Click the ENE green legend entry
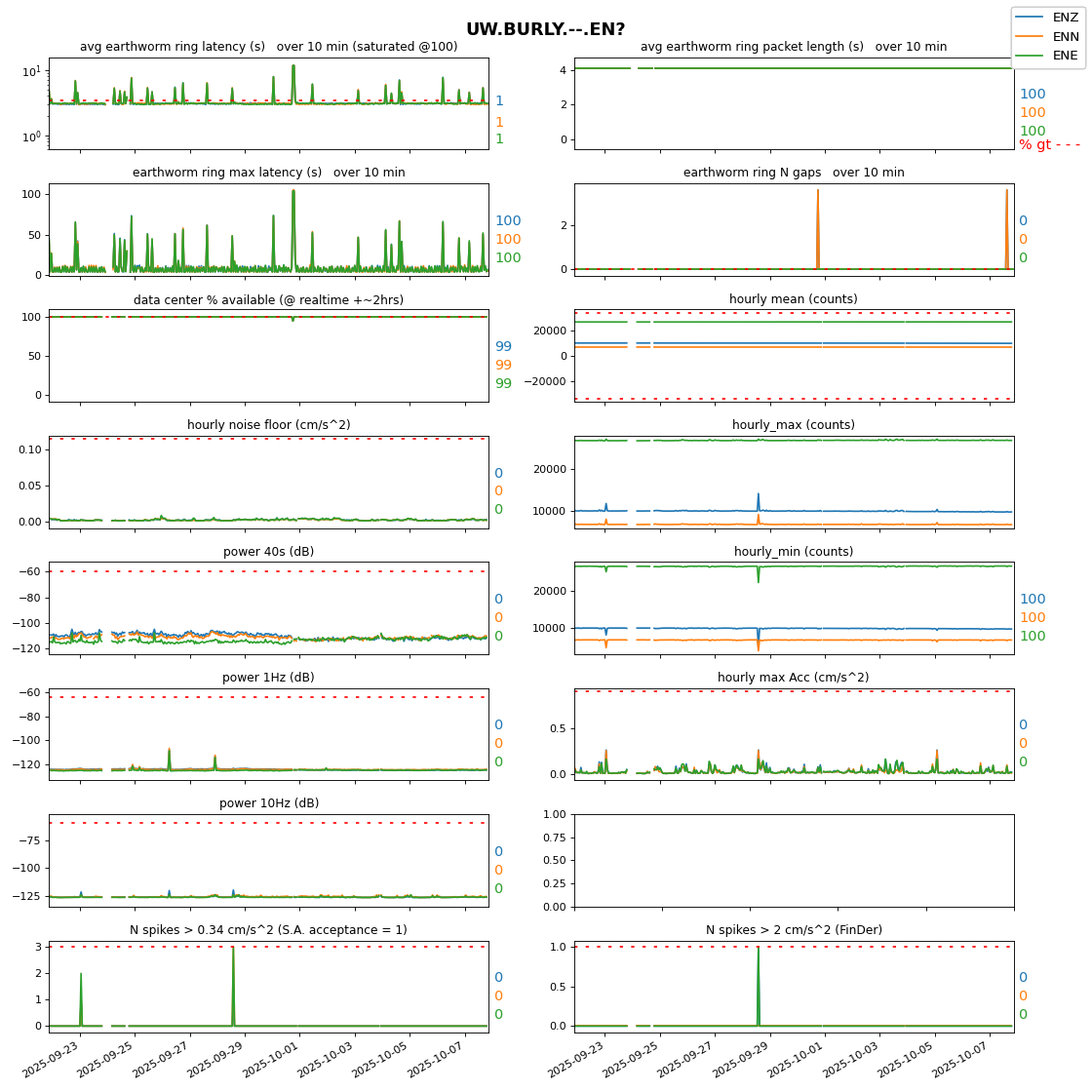Viewport: 1092px width, 1092px height. pyautogui.click(x=1065, y=56)
